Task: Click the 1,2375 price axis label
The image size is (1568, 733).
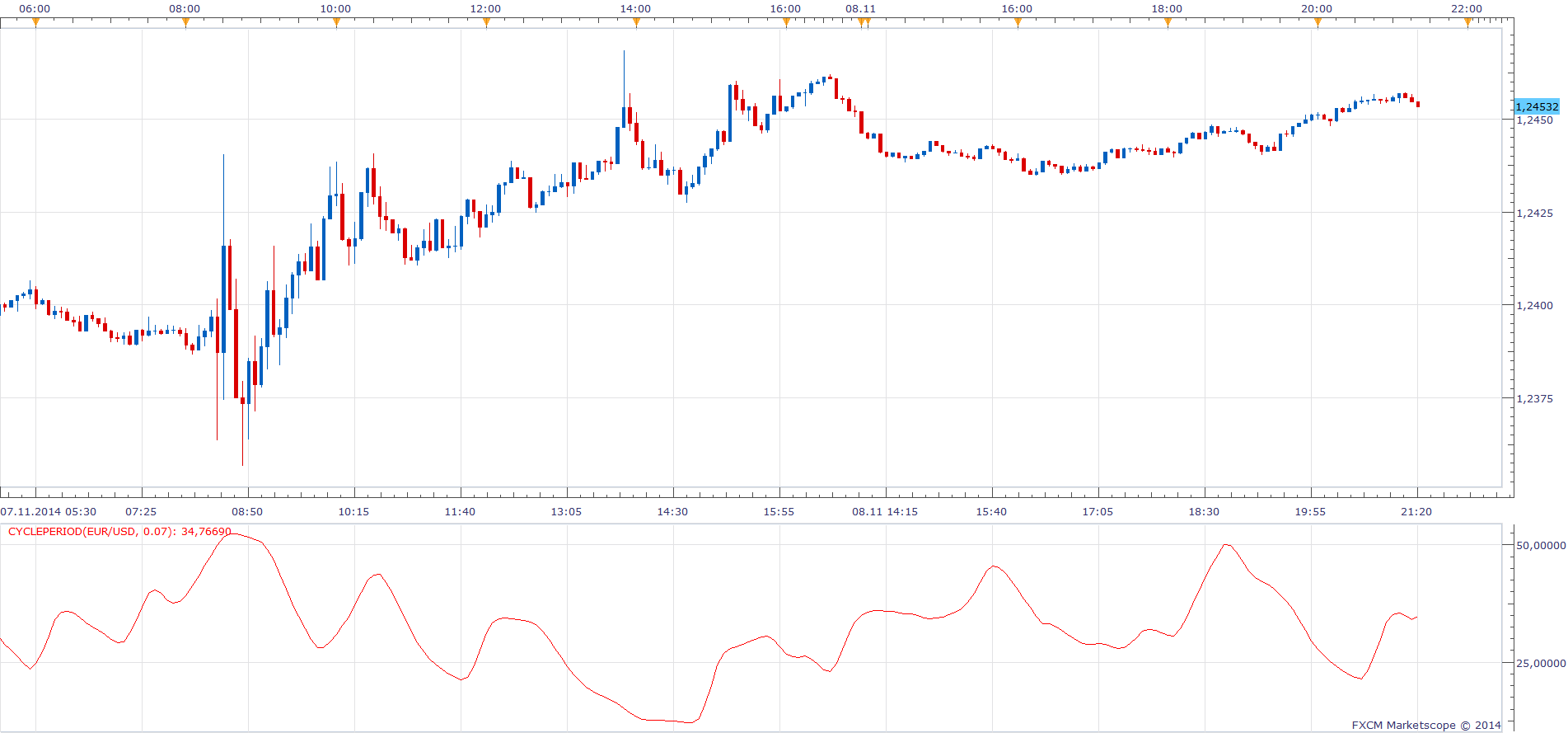Action: pos(1535,398)
